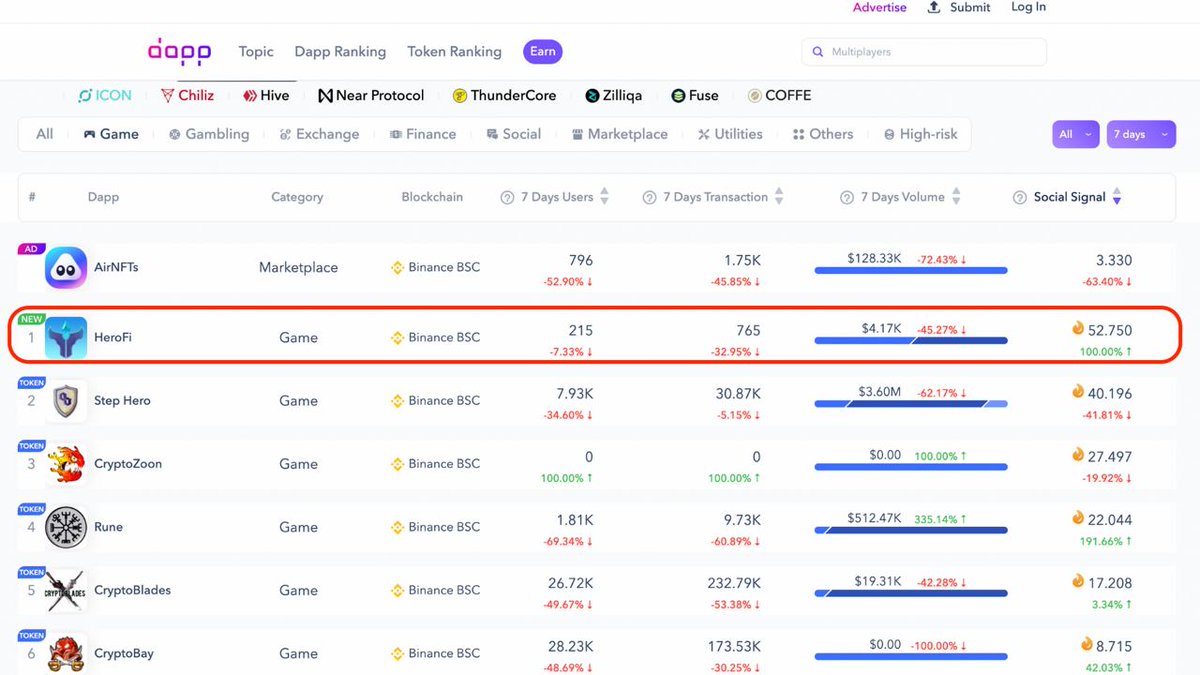Select the Game category tab
Image resolution: width=1200 pixels, height=675 pixels.
point(111,134)
